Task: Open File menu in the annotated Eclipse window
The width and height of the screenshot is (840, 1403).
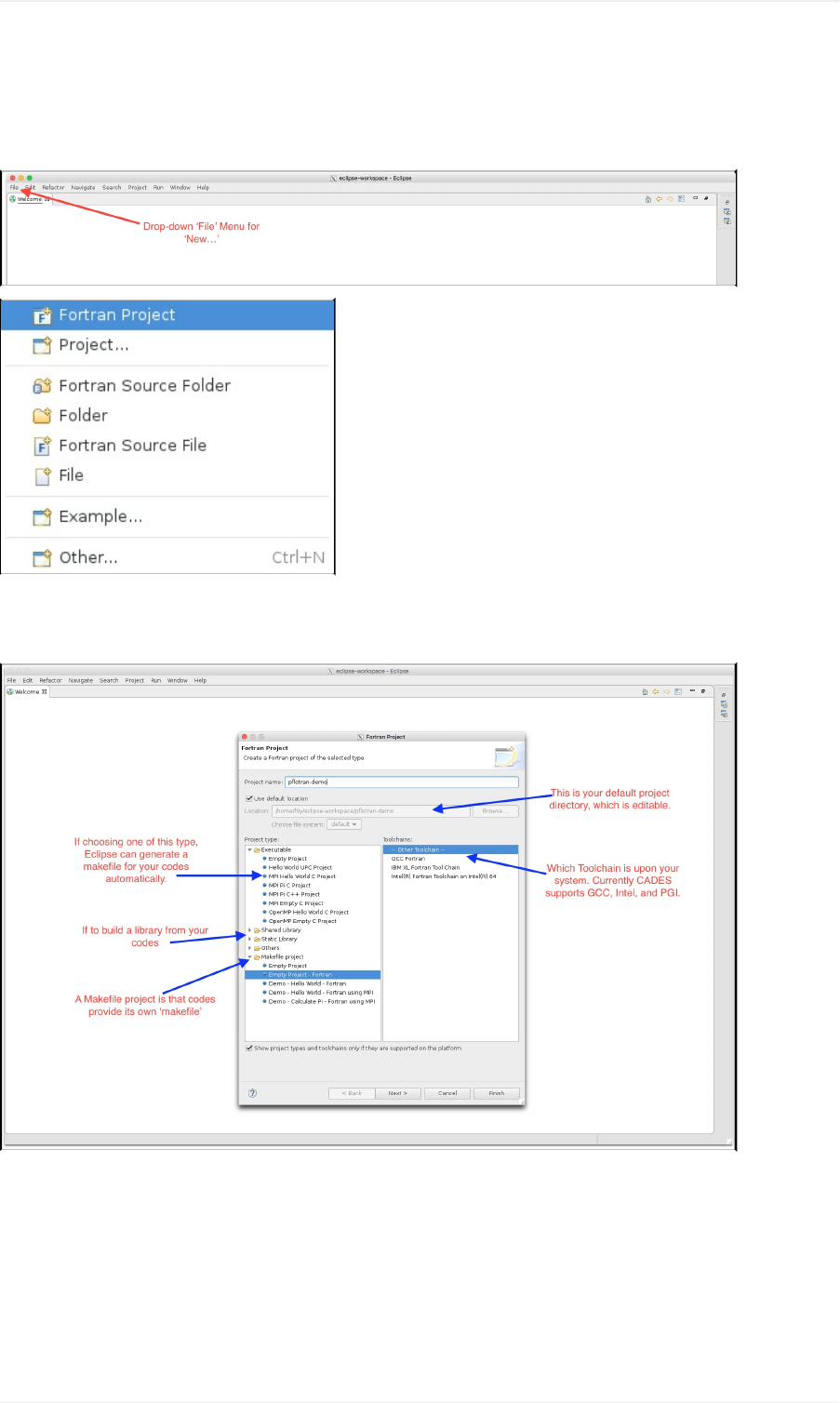Action: (14, 187)
